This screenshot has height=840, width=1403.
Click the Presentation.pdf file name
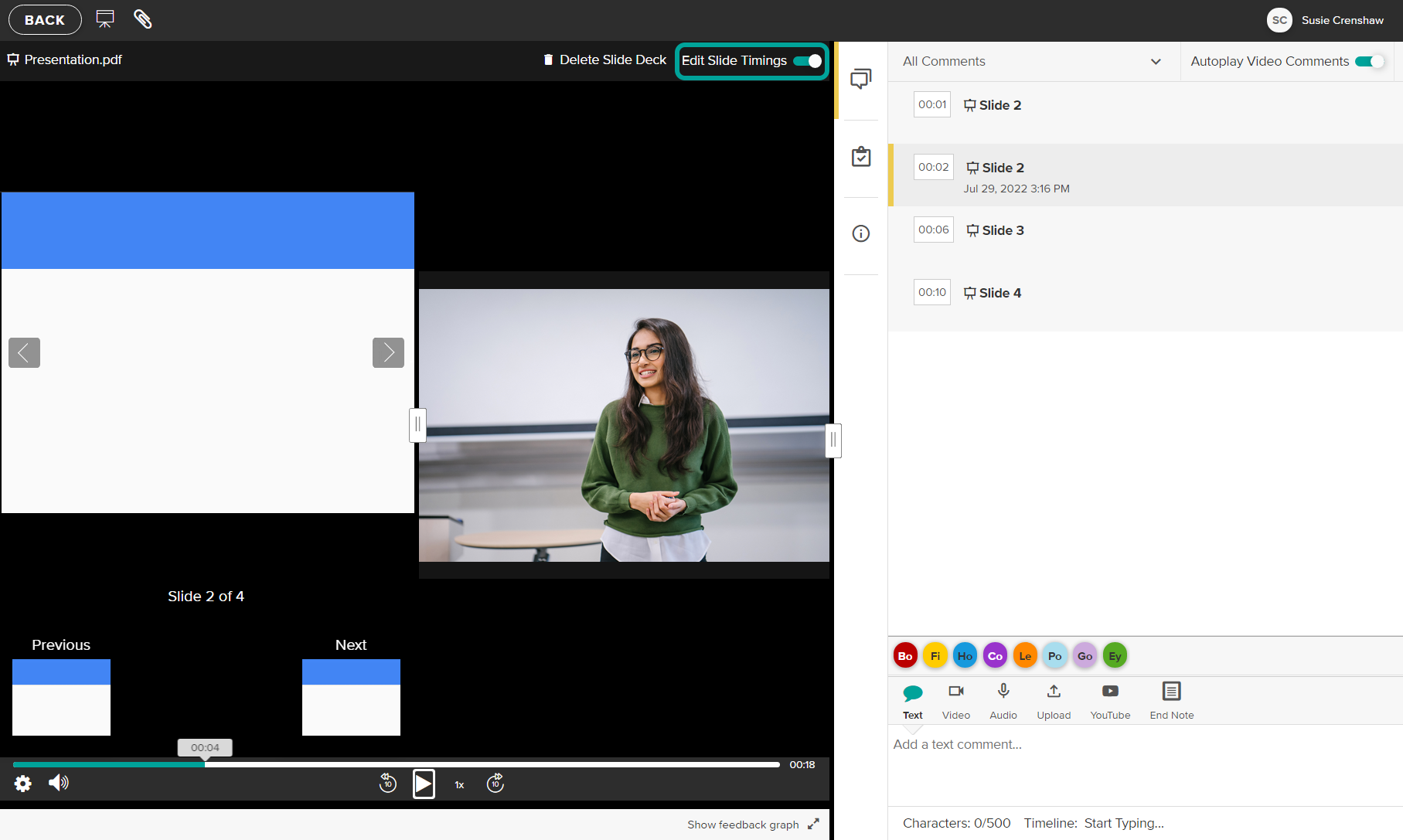click(x=73, y=60)
